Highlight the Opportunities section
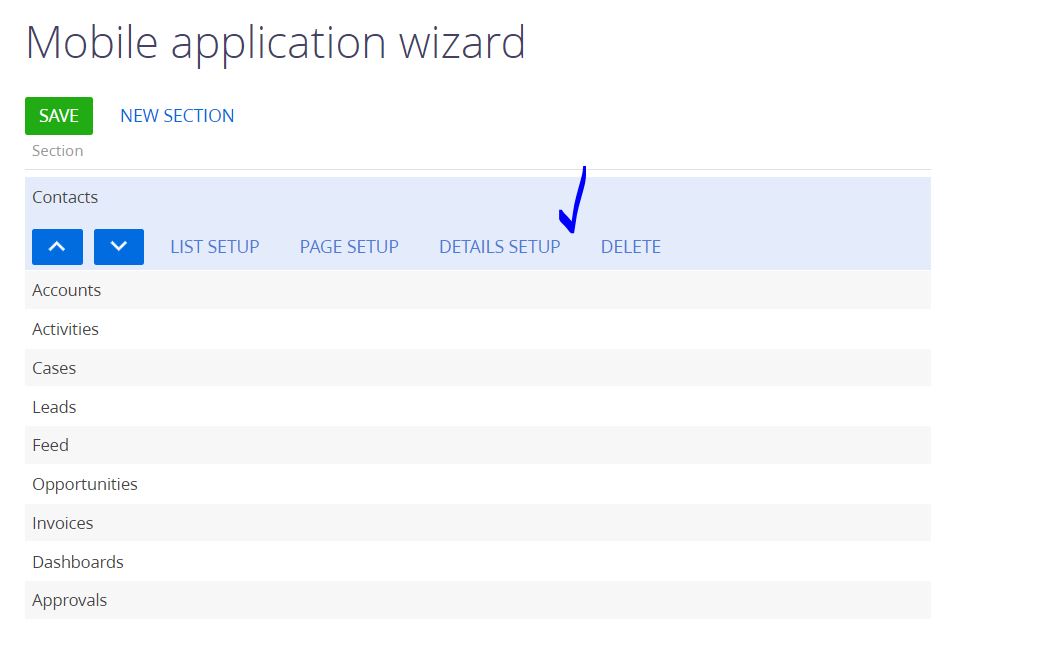The width and height of the screenshot is (1058, 666). (x=85, y=484)
